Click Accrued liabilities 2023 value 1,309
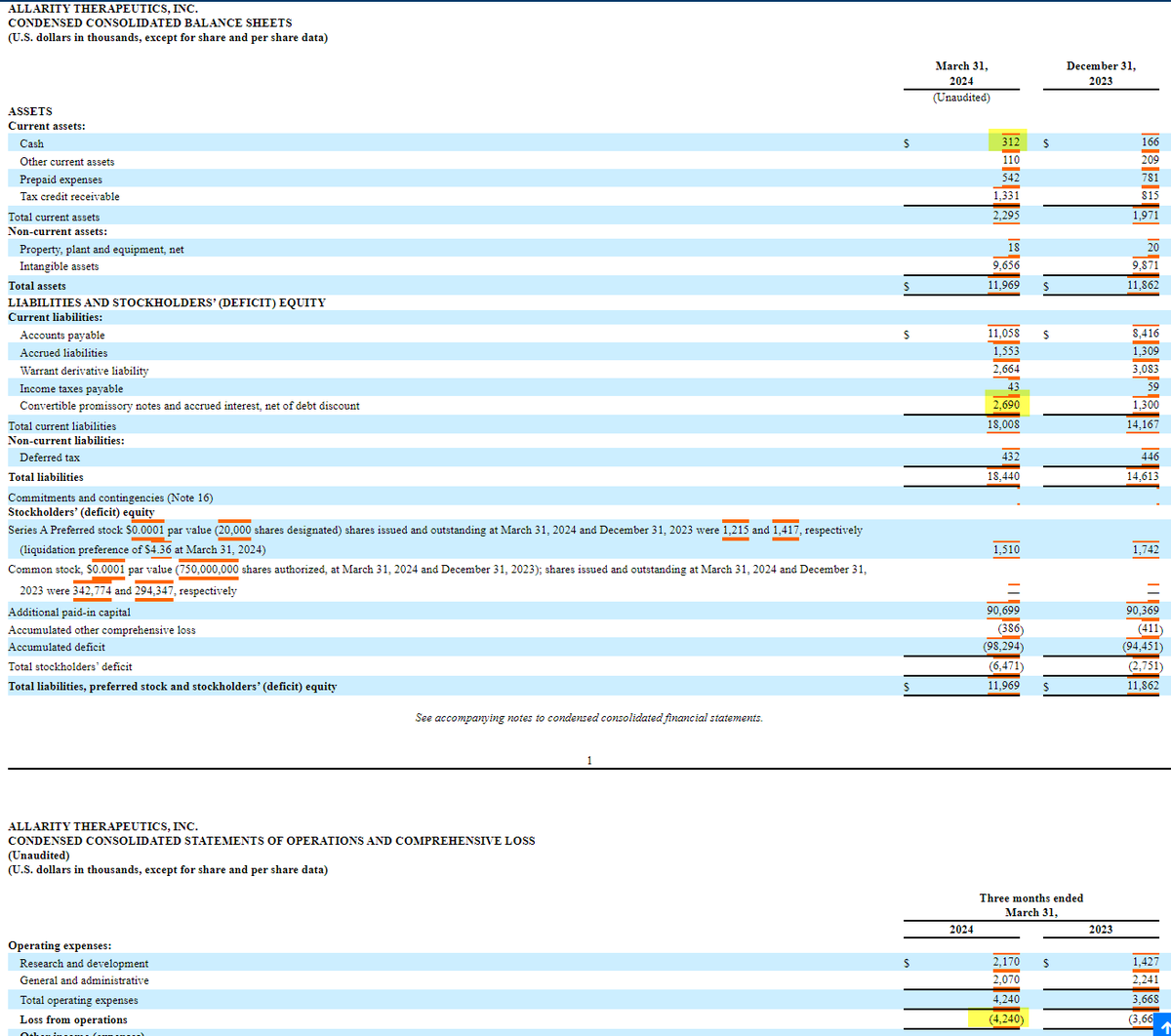The image size is (1171, 1036). click(x=1145, y=352)
